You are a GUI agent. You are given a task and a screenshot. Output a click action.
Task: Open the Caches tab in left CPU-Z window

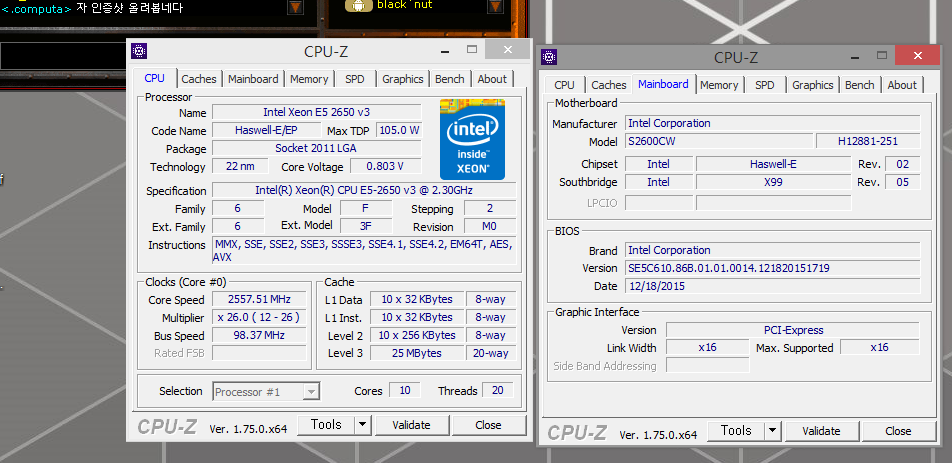[199, 79]
